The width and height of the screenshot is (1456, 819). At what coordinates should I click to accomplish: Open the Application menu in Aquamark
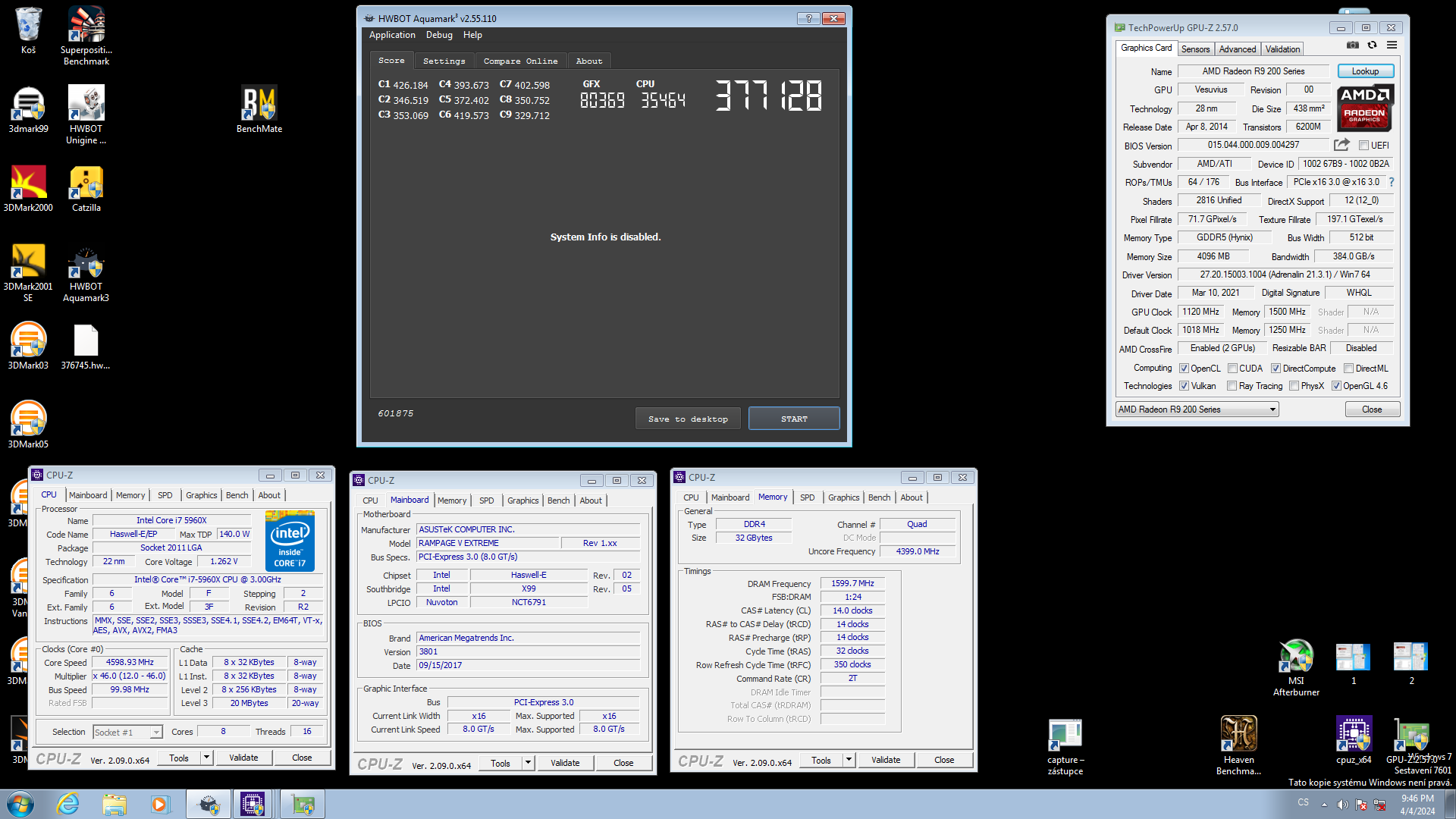(x=392, y=35)
